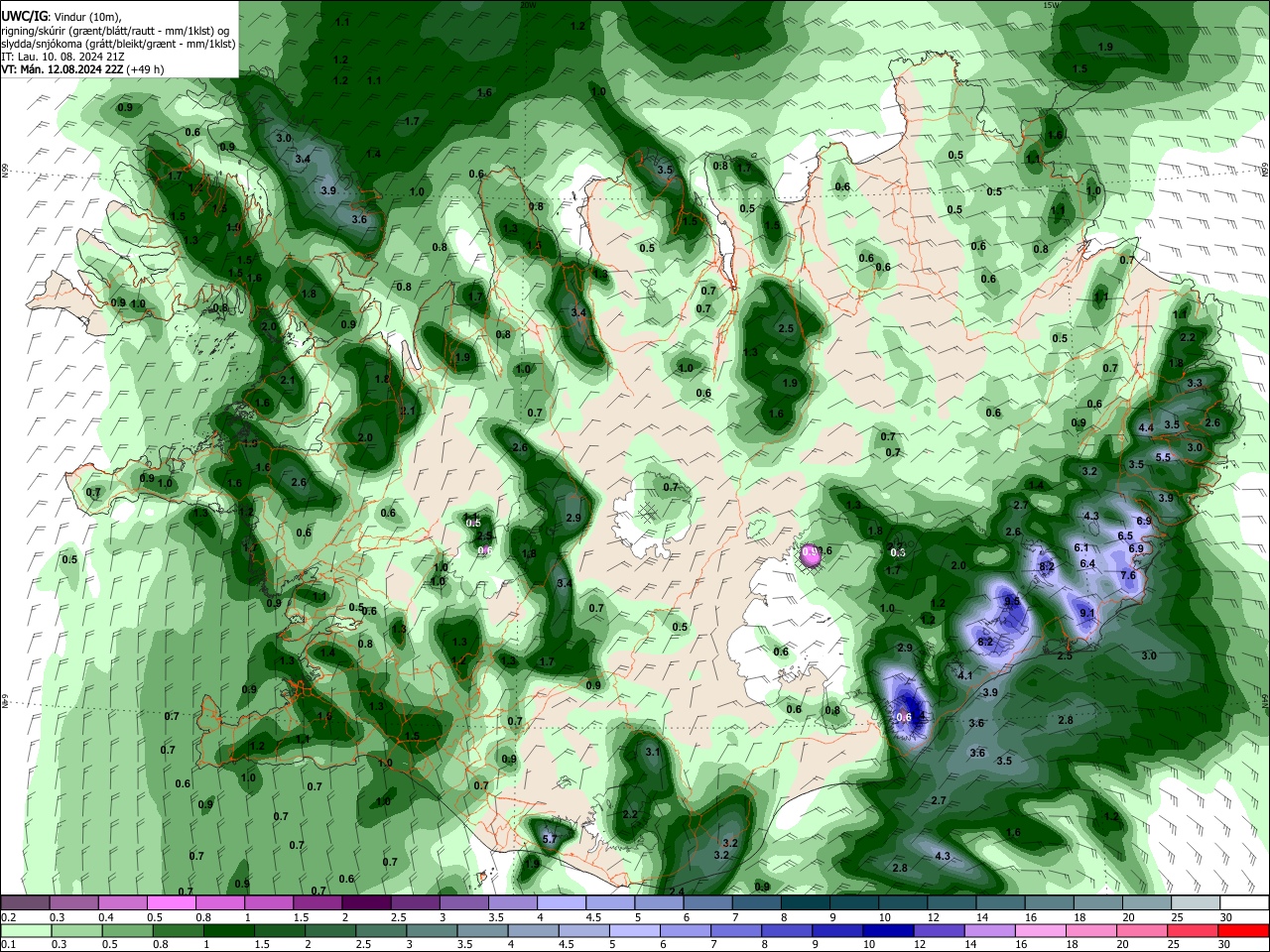Select the 2.5 label in the upper legend

pyautogui.click(x=398, y=917)
